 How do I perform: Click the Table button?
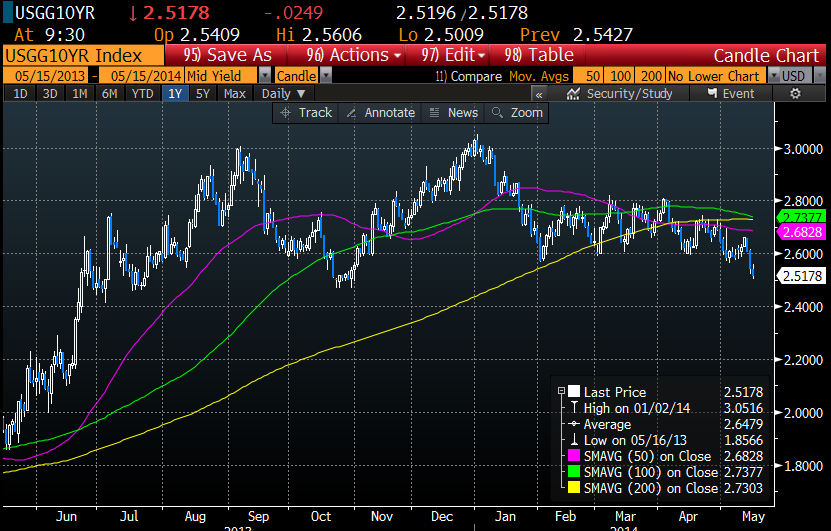pos(538,55)
